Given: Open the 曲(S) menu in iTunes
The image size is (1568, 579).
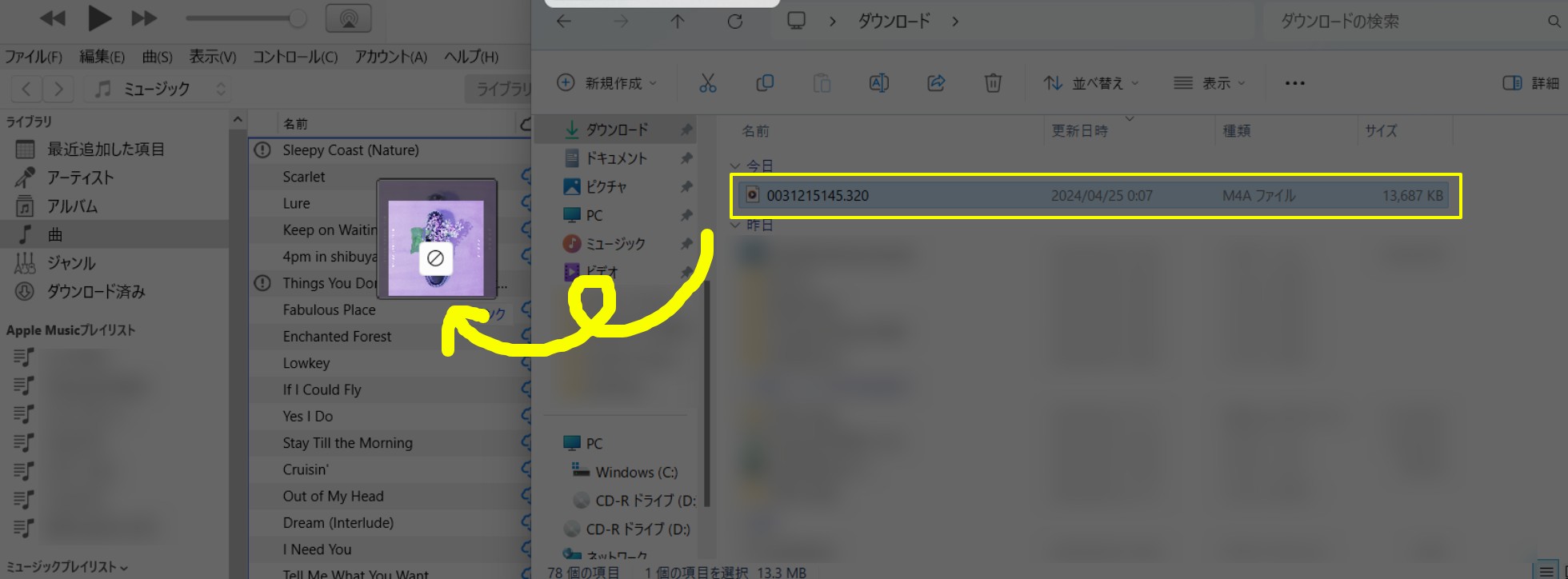Looking at the screenshot, I should 157,57.
